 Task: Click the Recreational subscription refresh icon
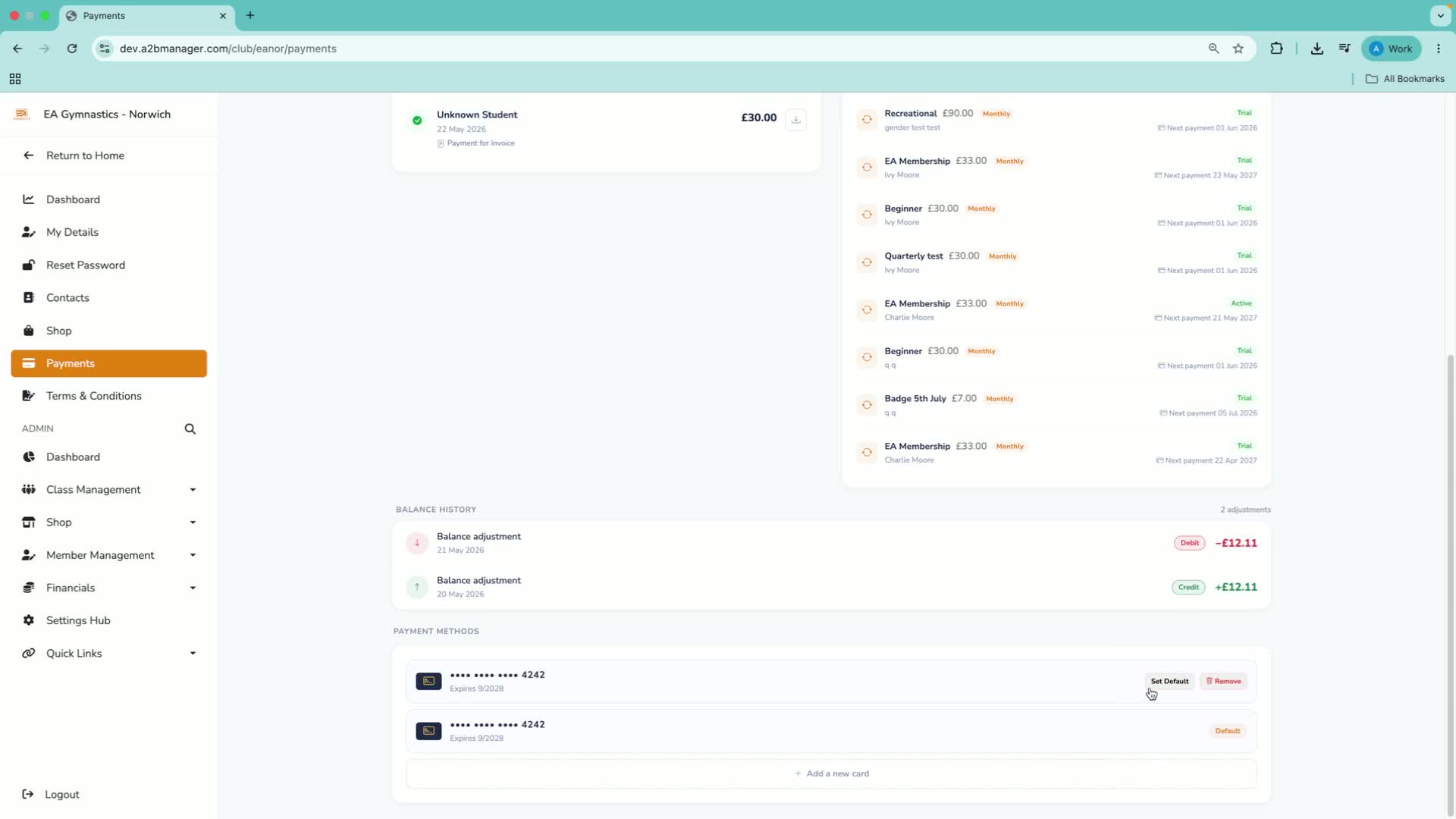pyautogui.click(x=867, y=120)
